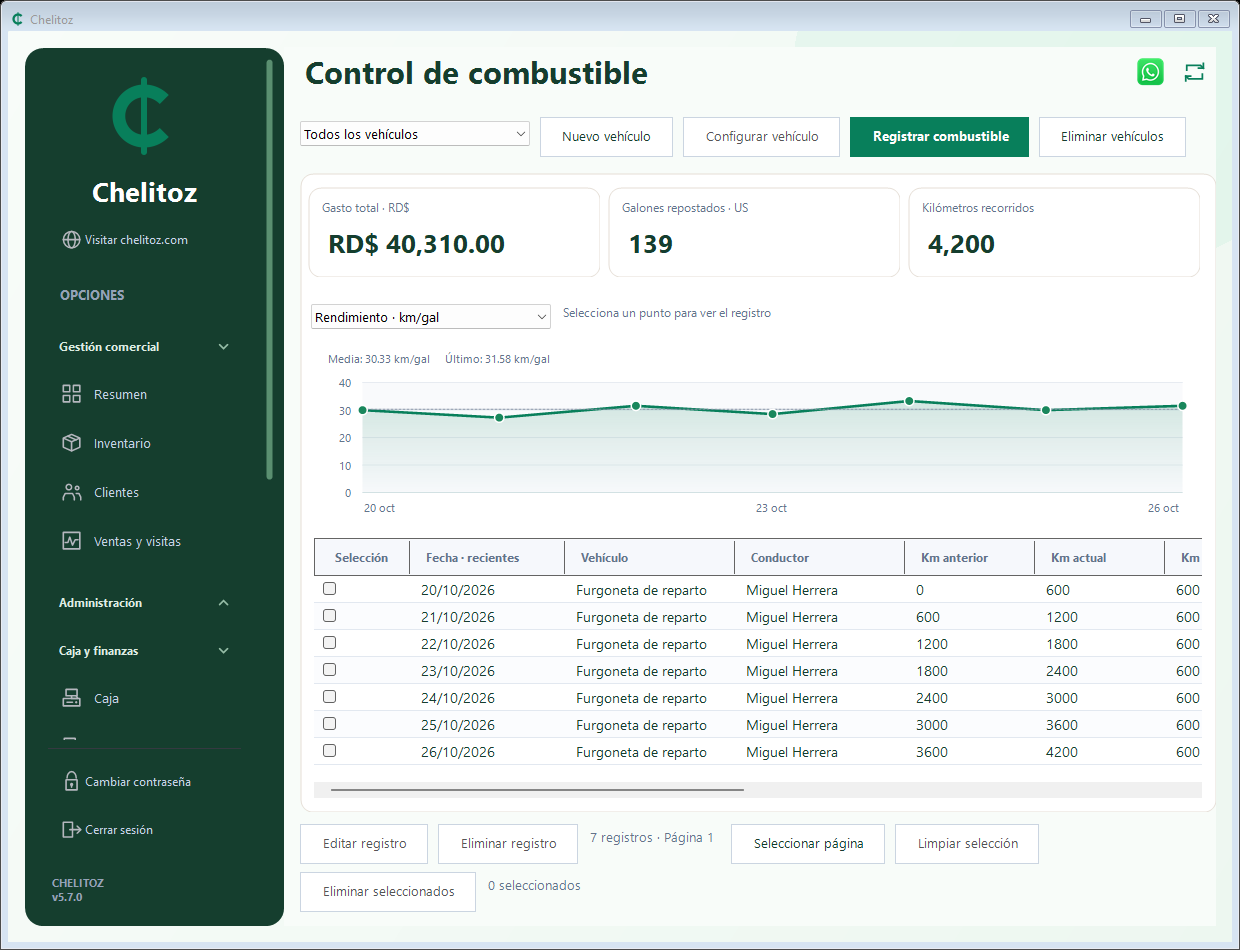This screenshot has height=950, width=1240.
Task: Open Resumen via its grid icon
Action: point(71,394)
